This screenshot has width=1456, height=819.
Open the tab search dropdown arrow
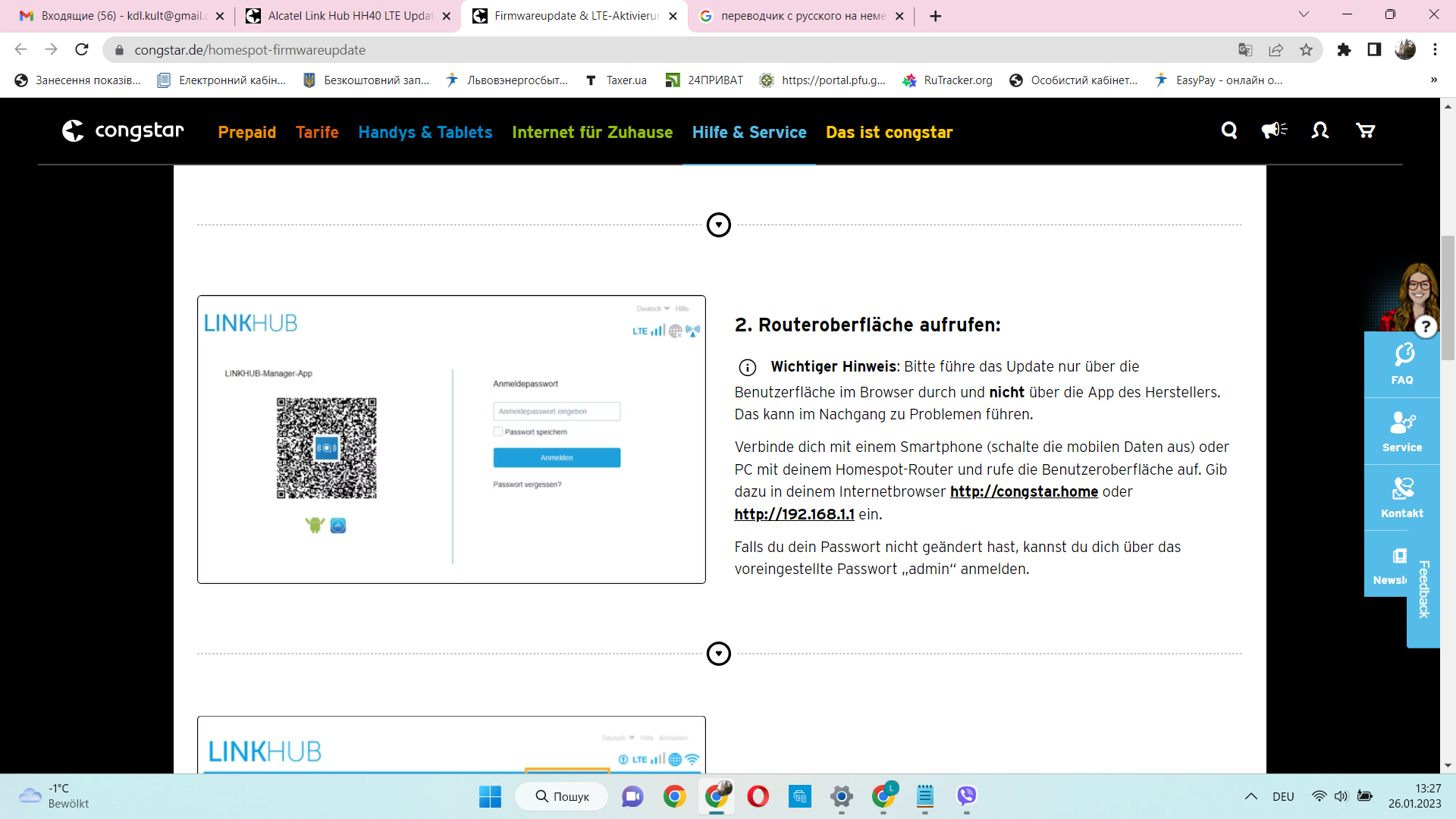coord(1304,14)
